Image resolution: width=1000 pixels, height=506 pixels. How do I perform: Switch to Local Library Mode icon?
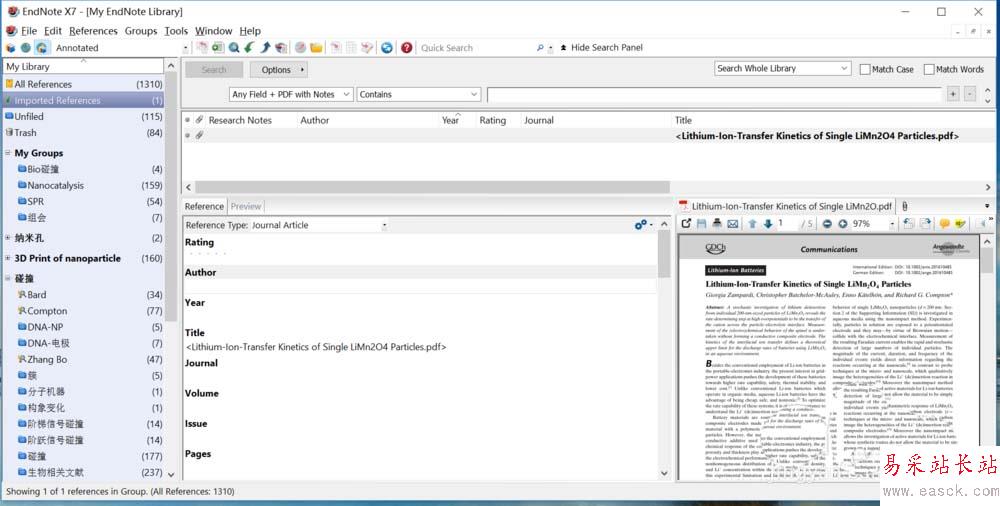pos(10,48)
